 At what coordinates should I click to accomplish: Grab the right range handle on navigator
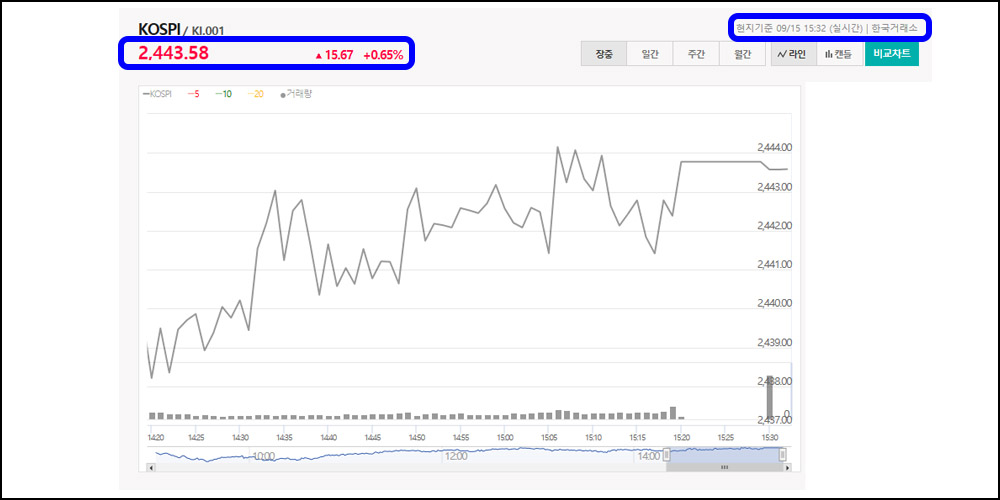coord(783,455)
